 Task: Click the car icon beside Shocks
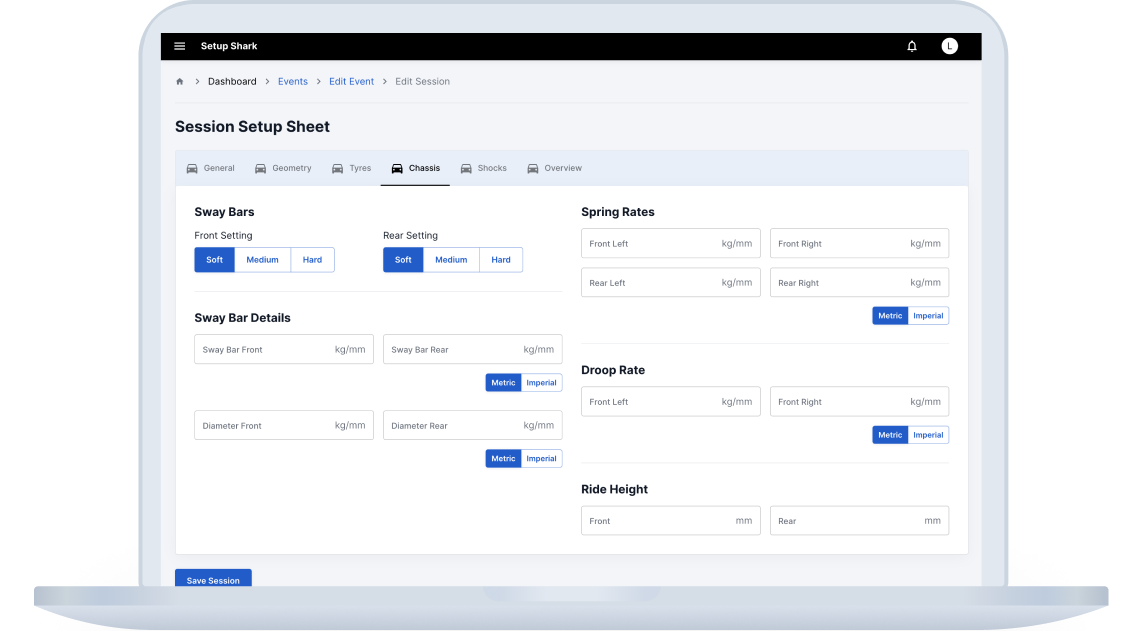(x=466, y=169)
